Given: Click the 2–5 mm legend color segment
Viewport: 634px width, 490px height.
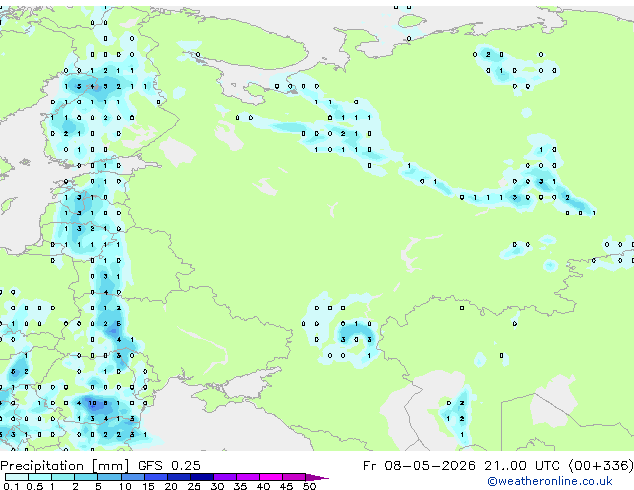Looking at the screenshot, I should [86, 477].
